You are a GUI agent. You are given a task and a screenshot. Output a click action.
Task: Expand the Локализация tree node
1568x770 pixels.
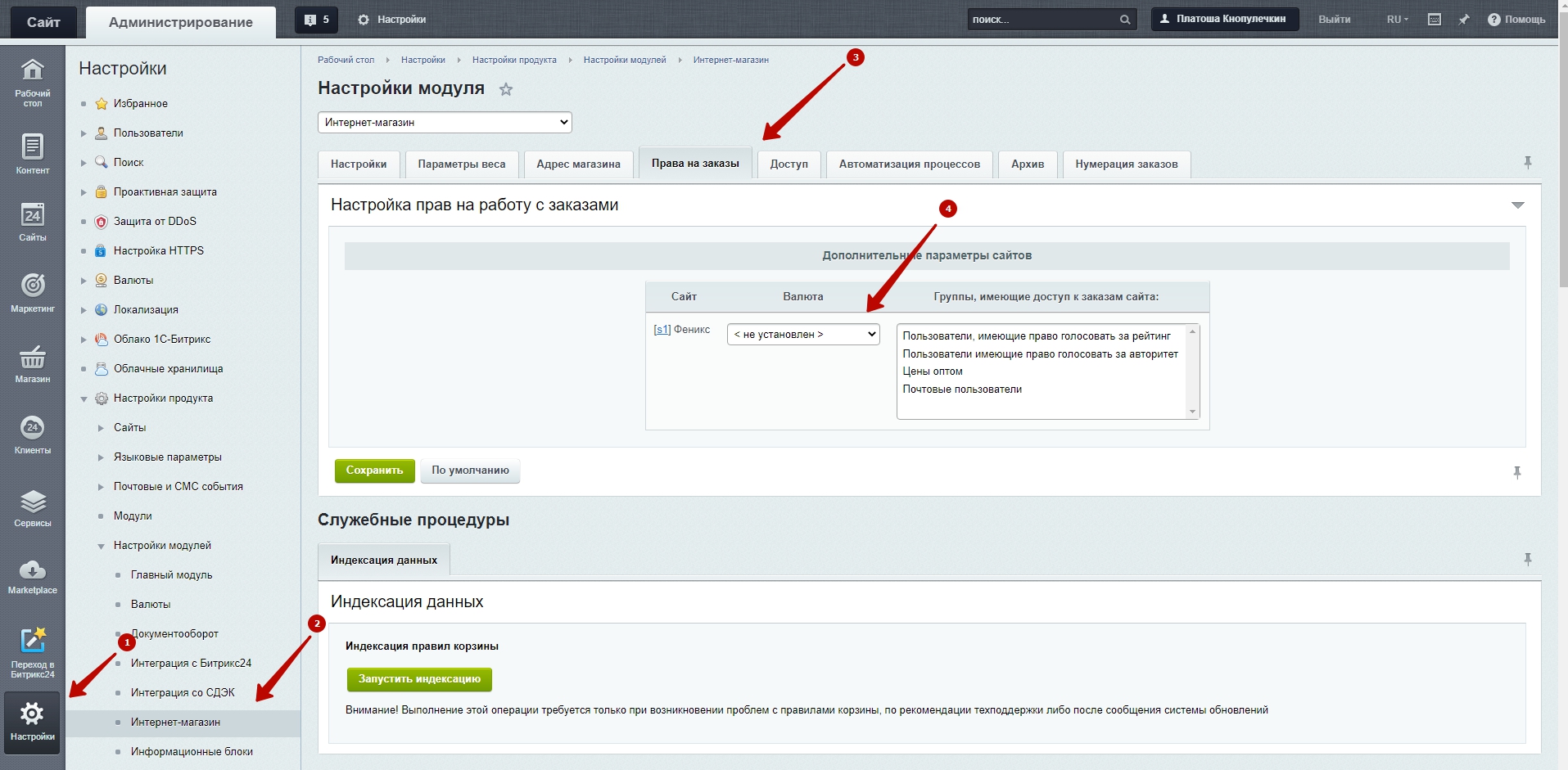(84, 309)
